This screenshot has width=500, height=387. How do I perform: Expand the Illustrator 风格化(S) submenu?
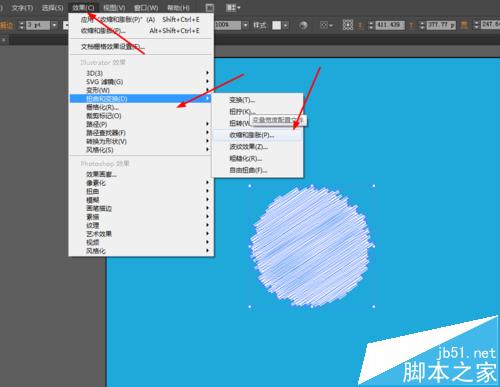[141, 150]
